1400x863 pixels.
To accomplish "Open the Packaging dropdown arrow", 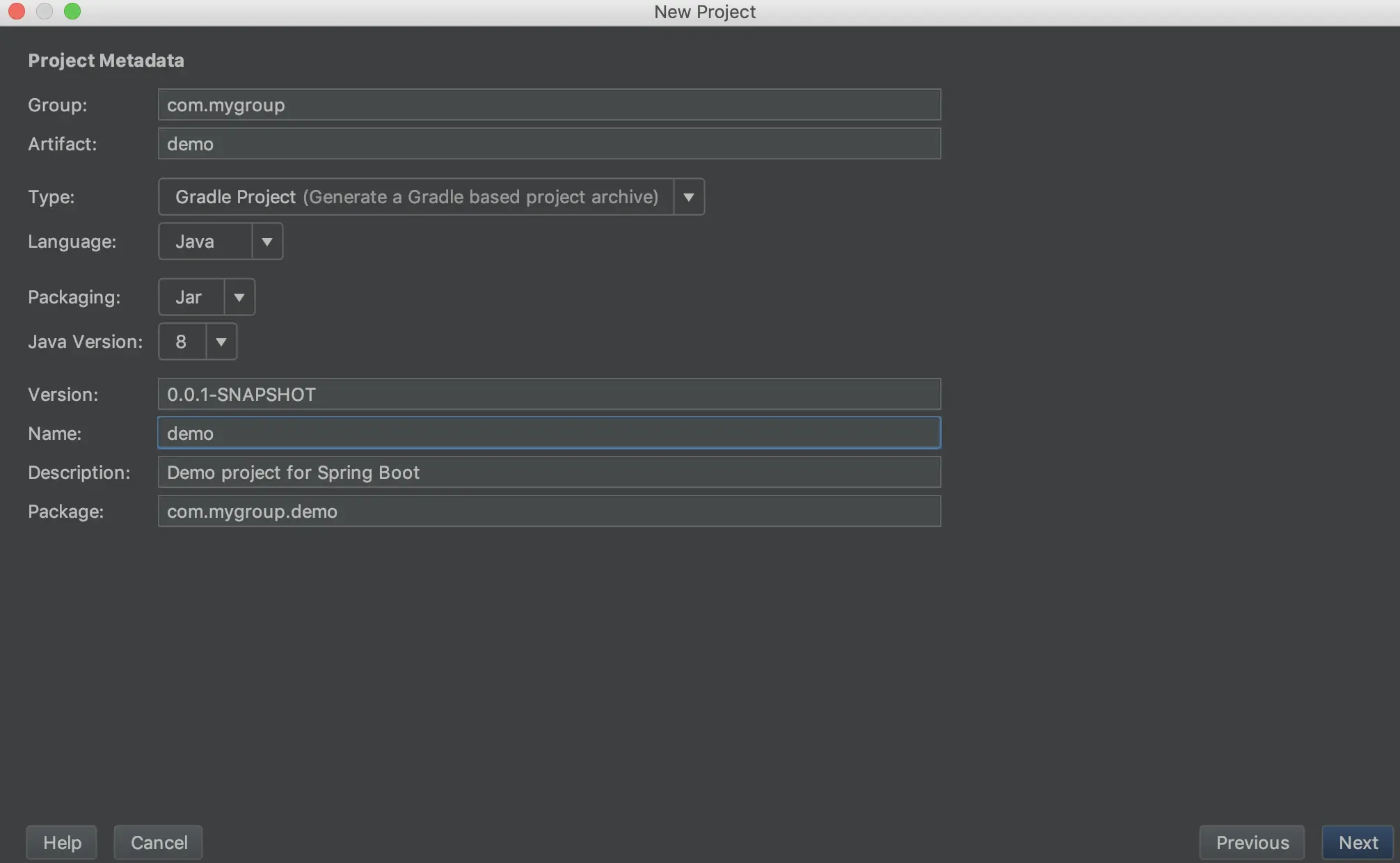I will click(x=239, y=297).
